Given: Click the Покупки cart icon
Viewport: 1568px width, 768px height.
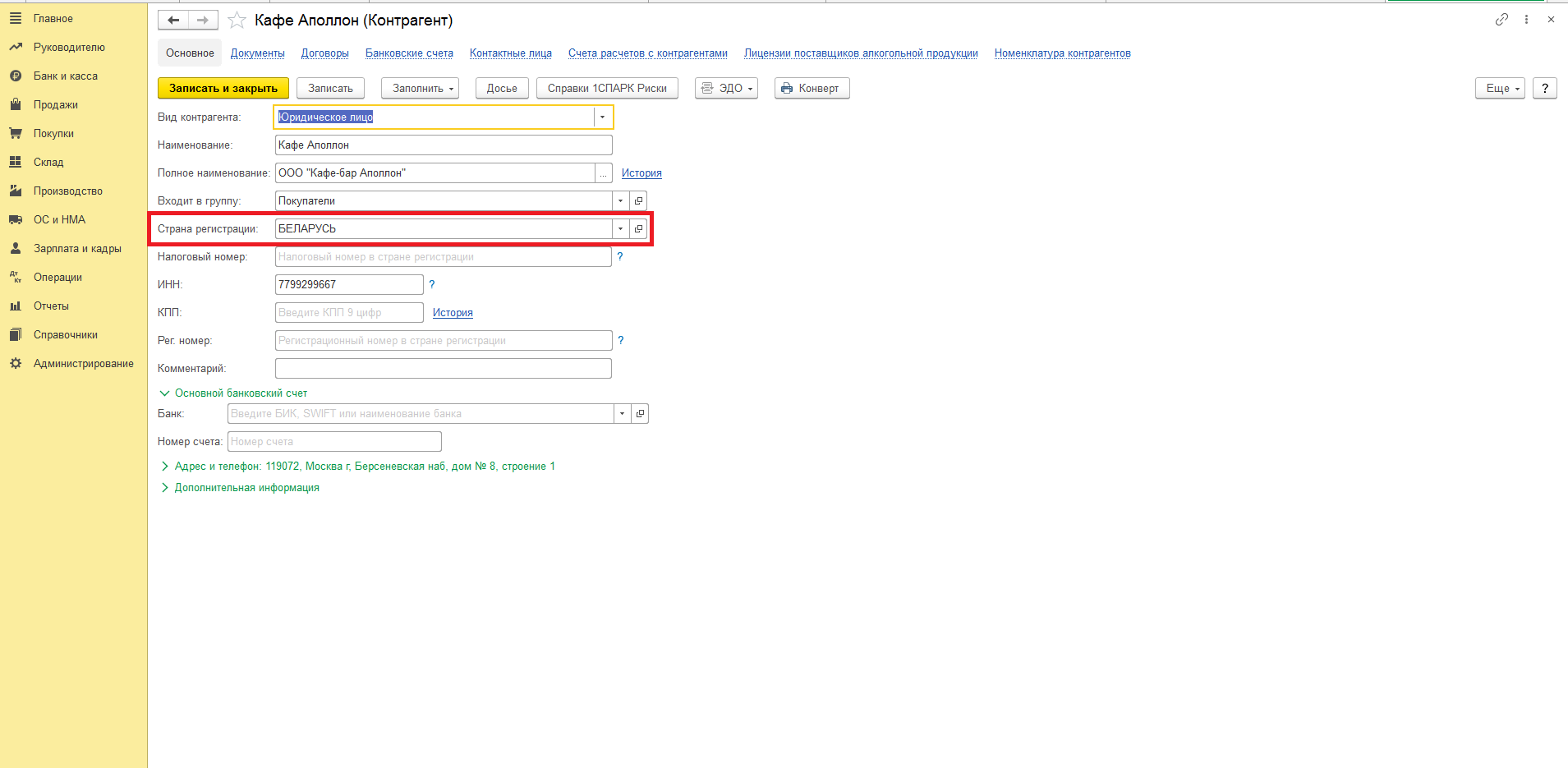Looking at the screenshot, I should 16,133.
